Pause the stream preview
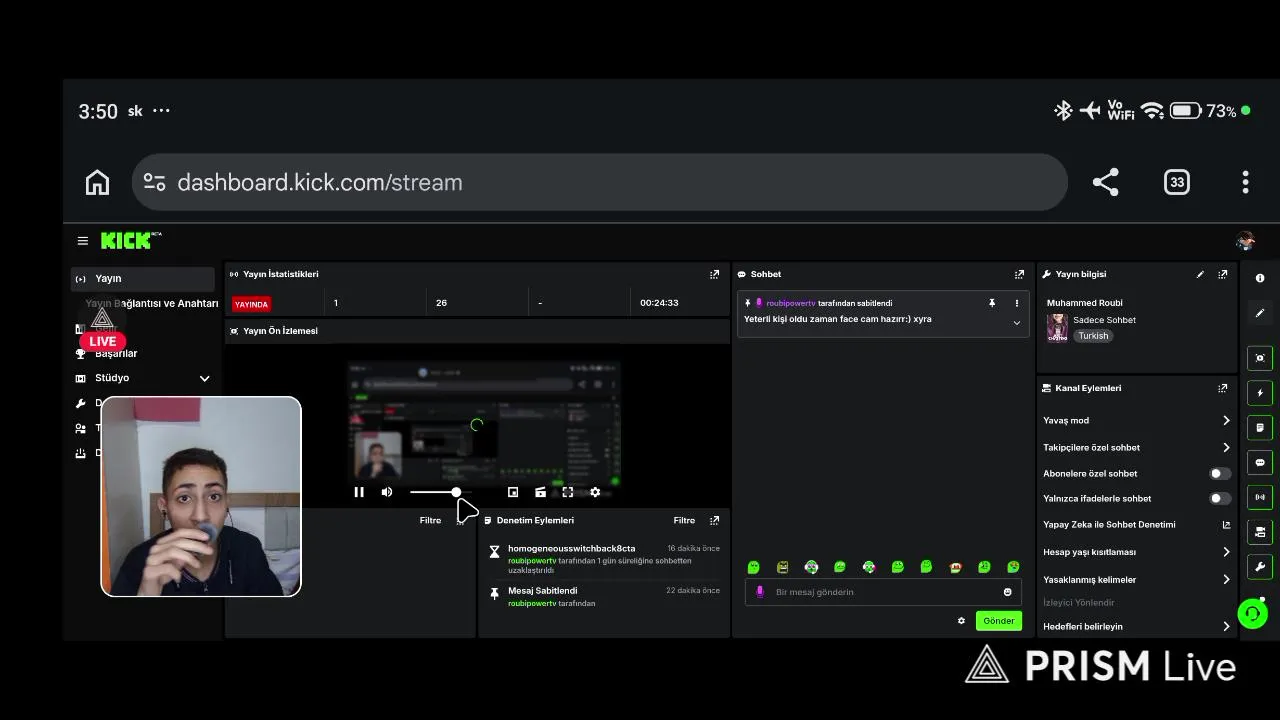Screen dimensions: 1280x720 tap(359, 492)
